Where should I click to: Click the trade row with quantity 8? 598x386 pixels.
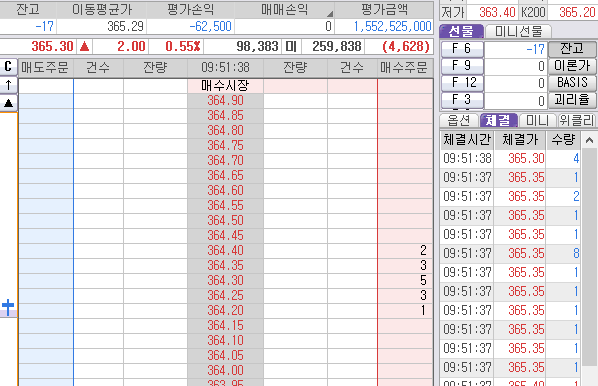(510, 253)
